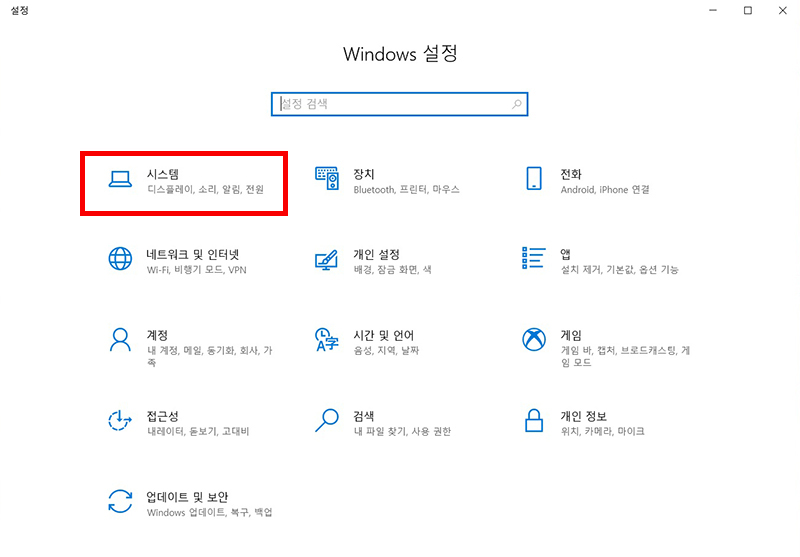800x557 pixels.
Task: Click the 'Windows 설정' heading
Action: [400, 54]
